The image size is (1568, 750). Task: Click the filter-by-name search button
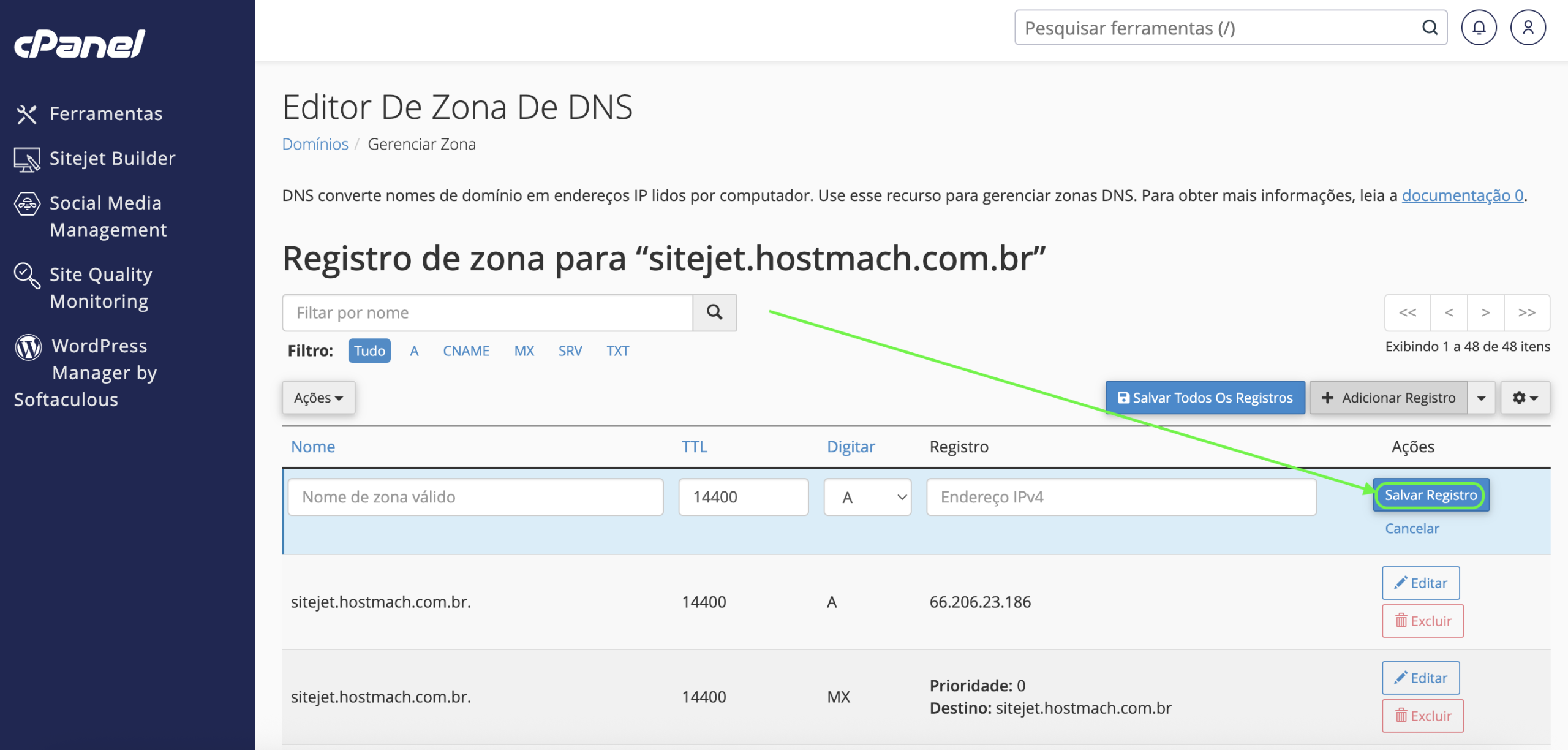(x=714, y=312)
